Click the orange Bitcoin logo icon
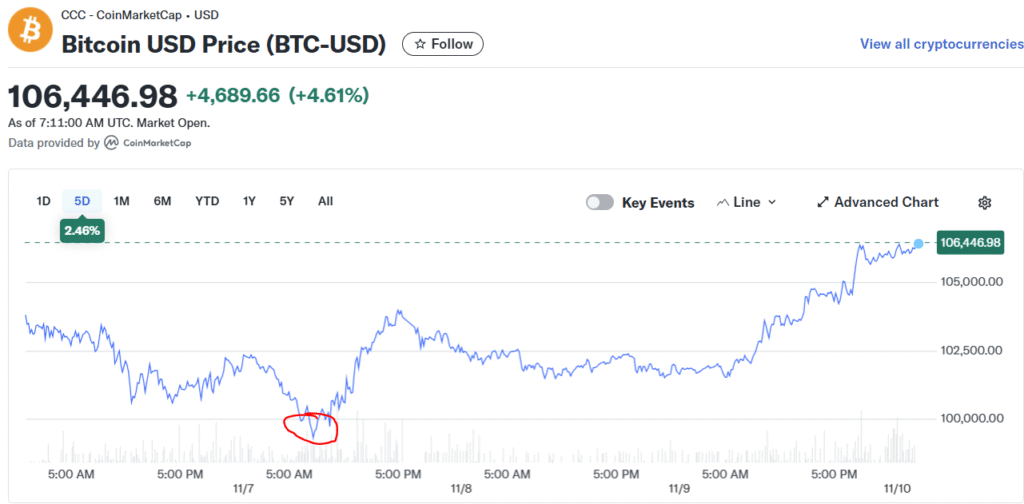Screen dimensions: 1024x504 point(29,30)
